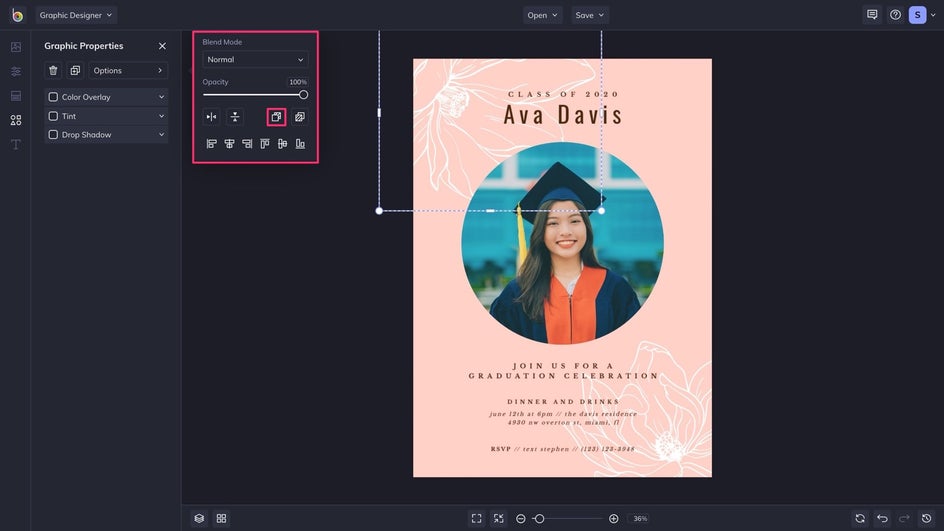Enable the Tint checkbox
Viewport: 944px width, 531px height.
point(53,116)
